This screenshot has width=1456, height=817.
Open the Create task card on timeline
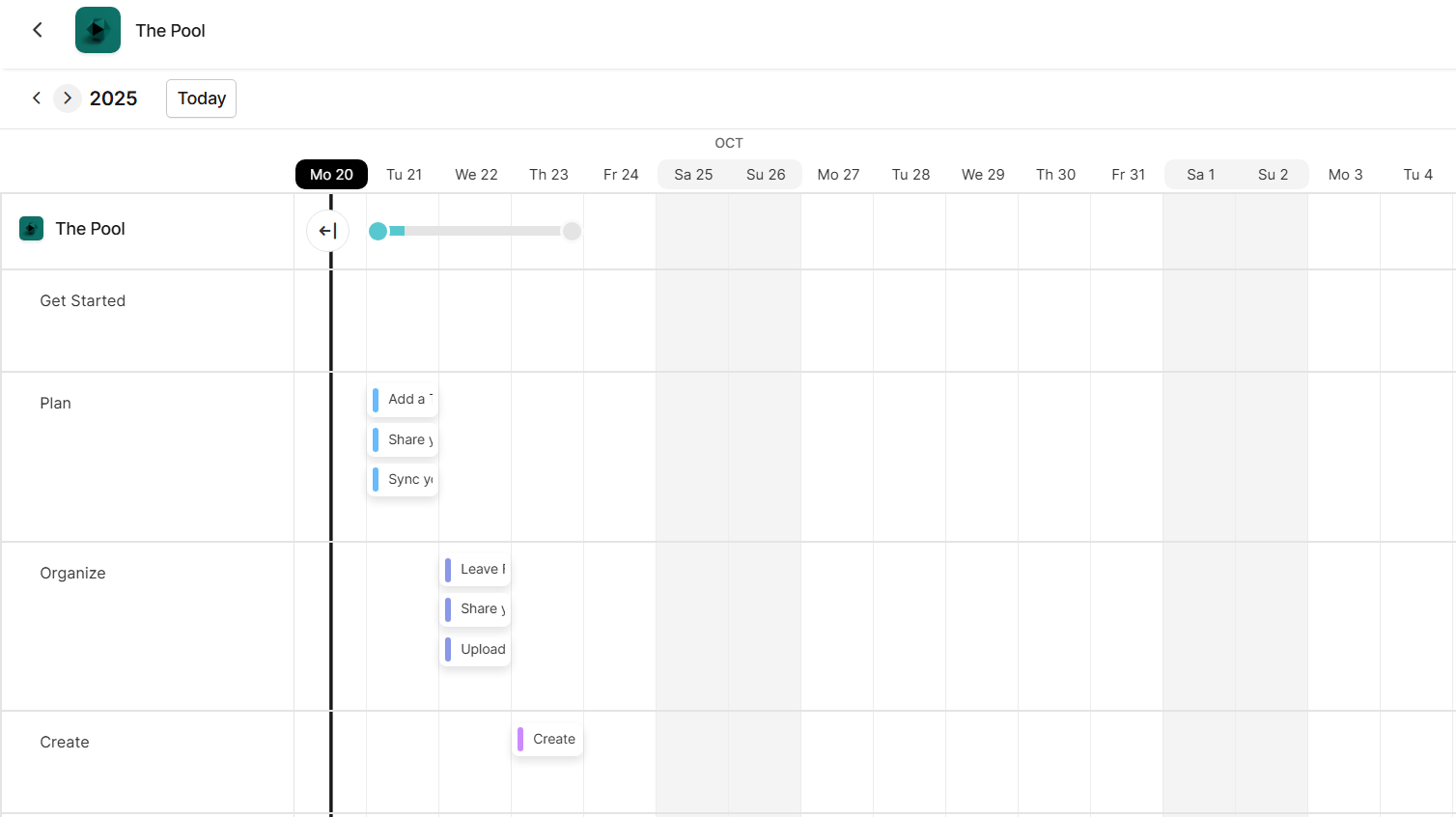[x=548, y=740]
